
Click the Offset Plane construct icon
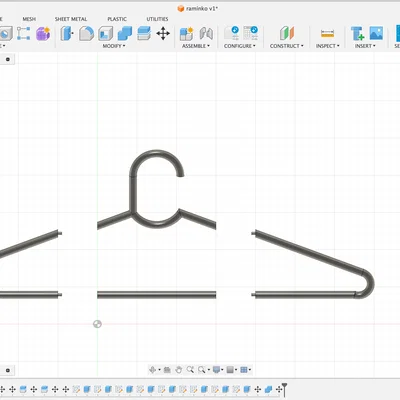coord(287,34)
